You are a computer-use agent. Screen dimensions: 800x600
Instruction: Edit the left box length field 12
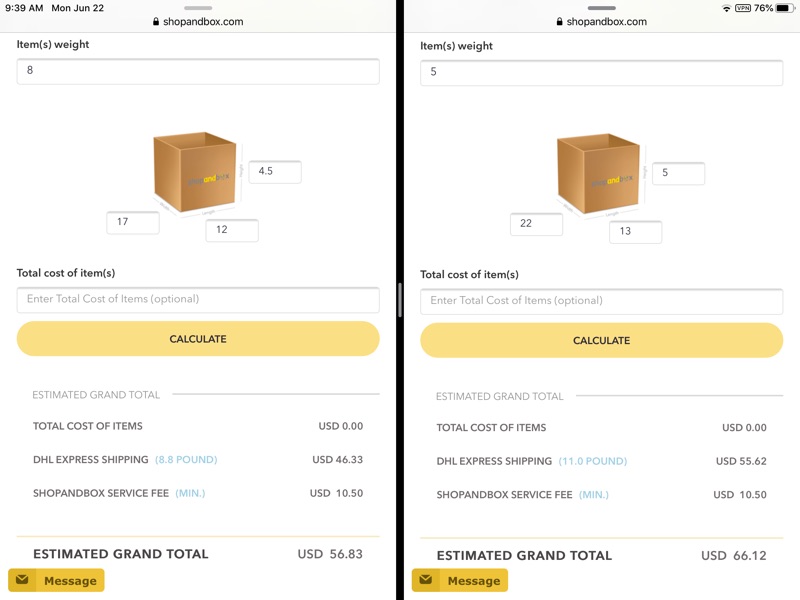(232, 230)
